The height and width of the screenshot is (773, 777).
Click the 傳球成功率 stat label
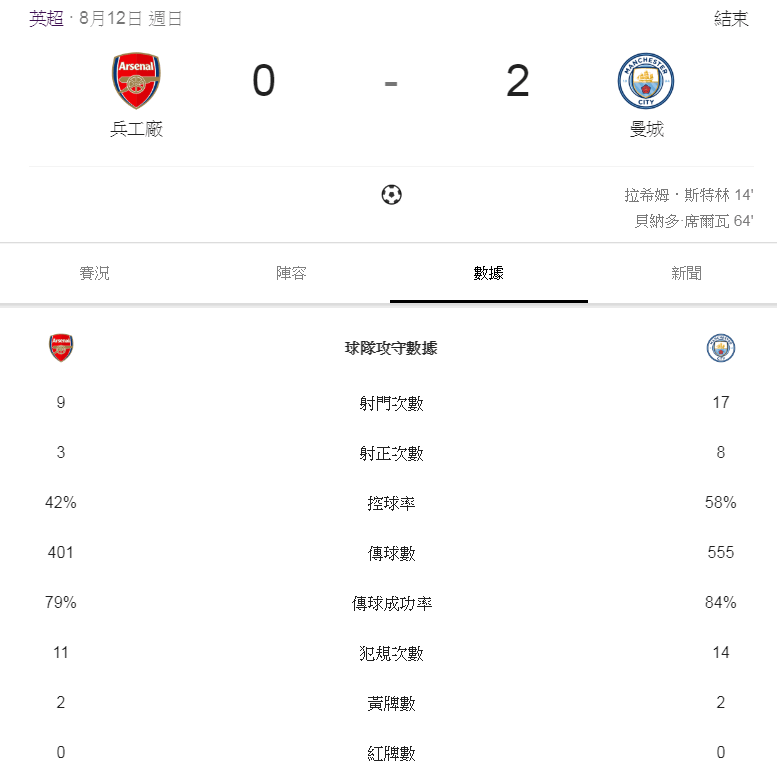[x=391, y=604]
